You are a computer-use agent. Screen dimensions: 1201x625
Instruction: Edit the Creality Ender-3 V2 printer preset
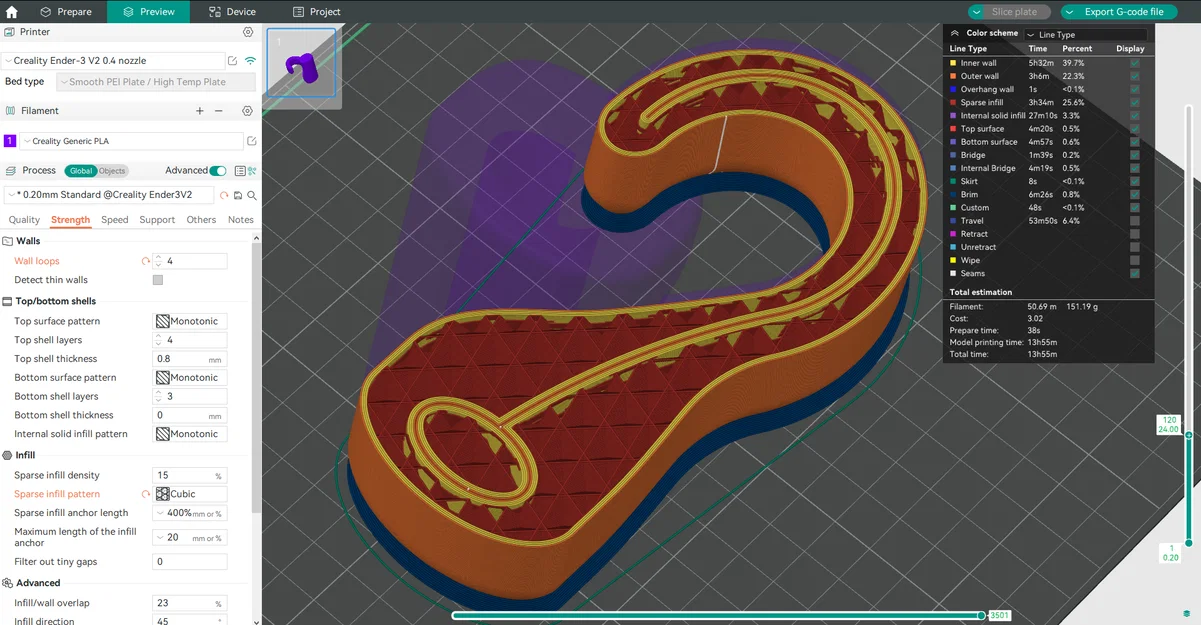[x=233, y=61]
